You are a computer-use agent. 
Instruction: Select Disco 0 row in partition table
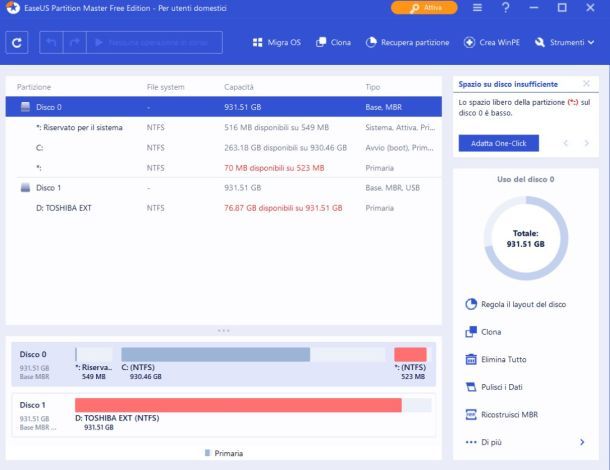point(224,107)
